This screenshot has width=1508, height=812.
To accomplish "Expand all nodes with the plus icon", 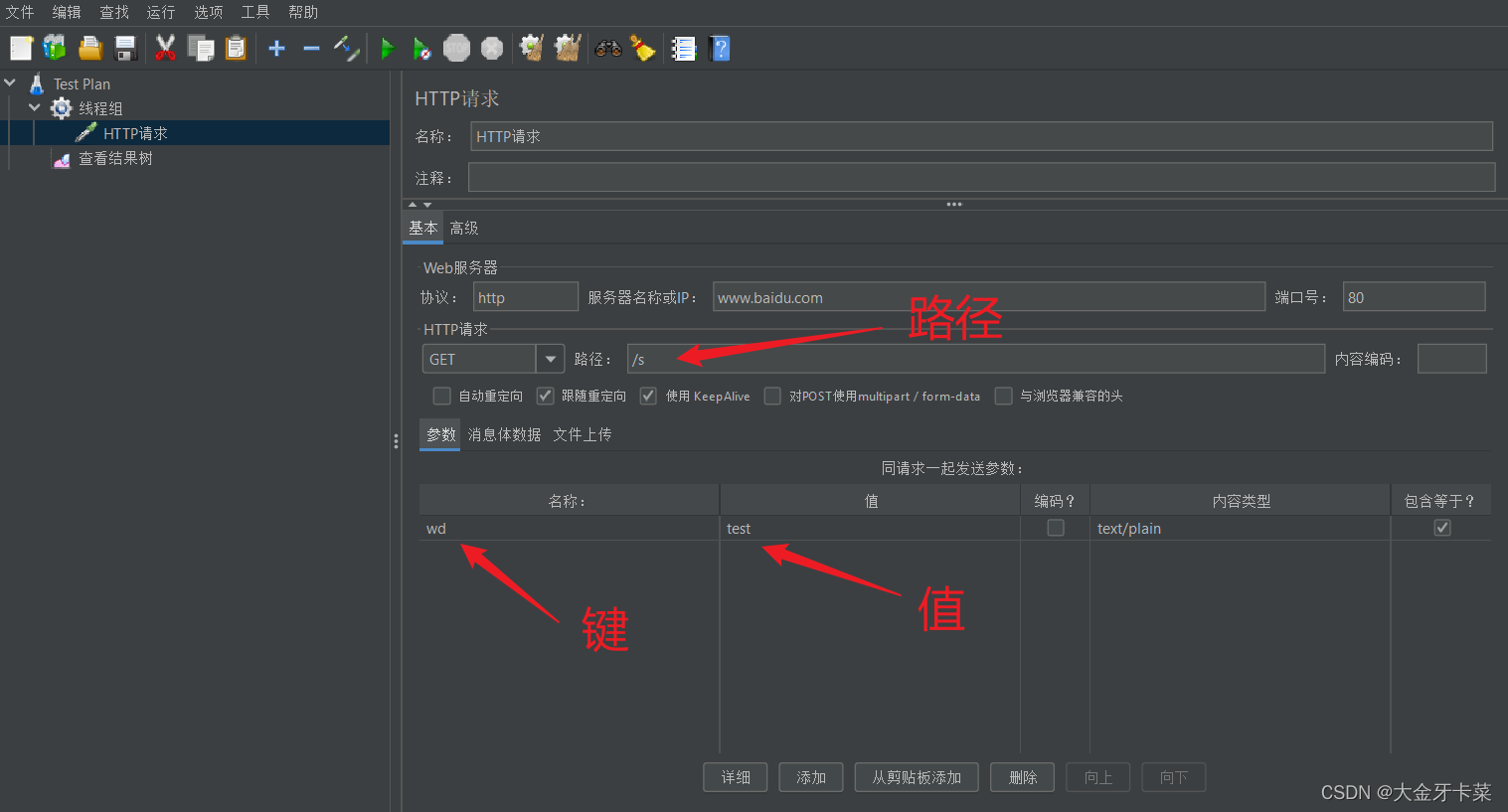I will (x=277, y=48).
